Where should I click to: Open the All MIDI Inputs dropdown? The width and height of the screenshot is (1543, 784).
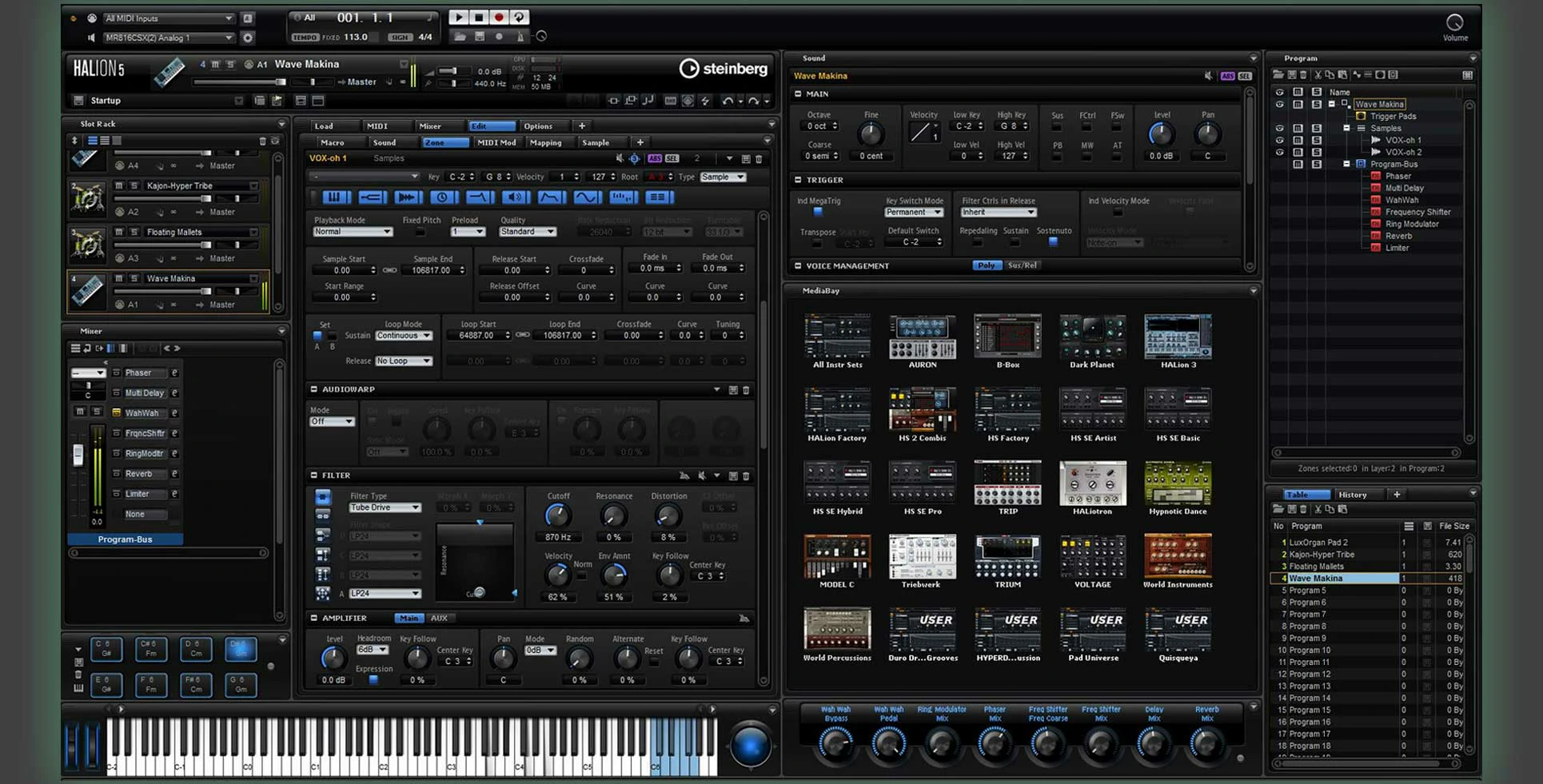click(168, 18)
